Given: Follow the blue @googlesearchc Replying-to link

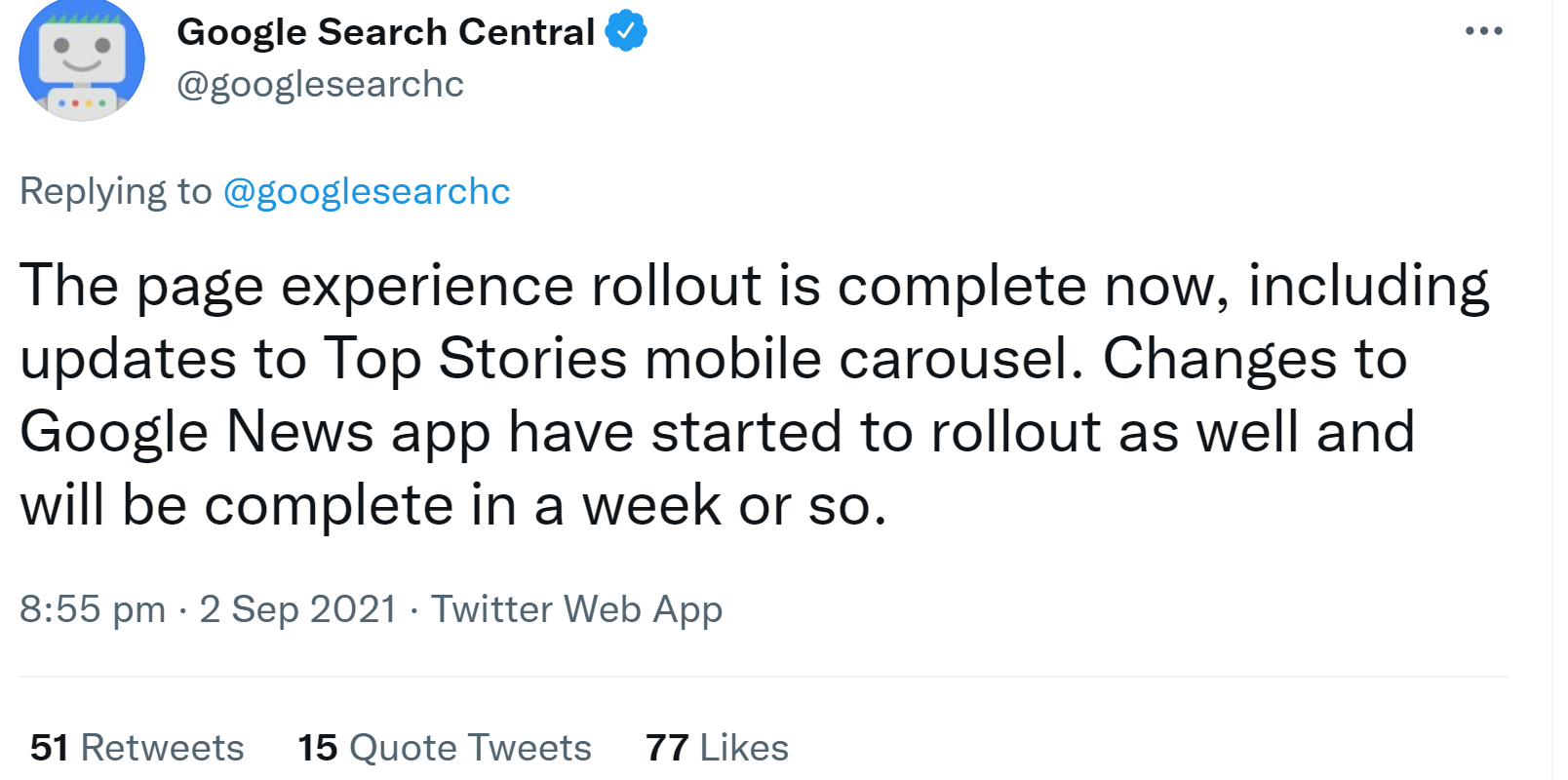Looking at the screenshot, I should [367, 191].
